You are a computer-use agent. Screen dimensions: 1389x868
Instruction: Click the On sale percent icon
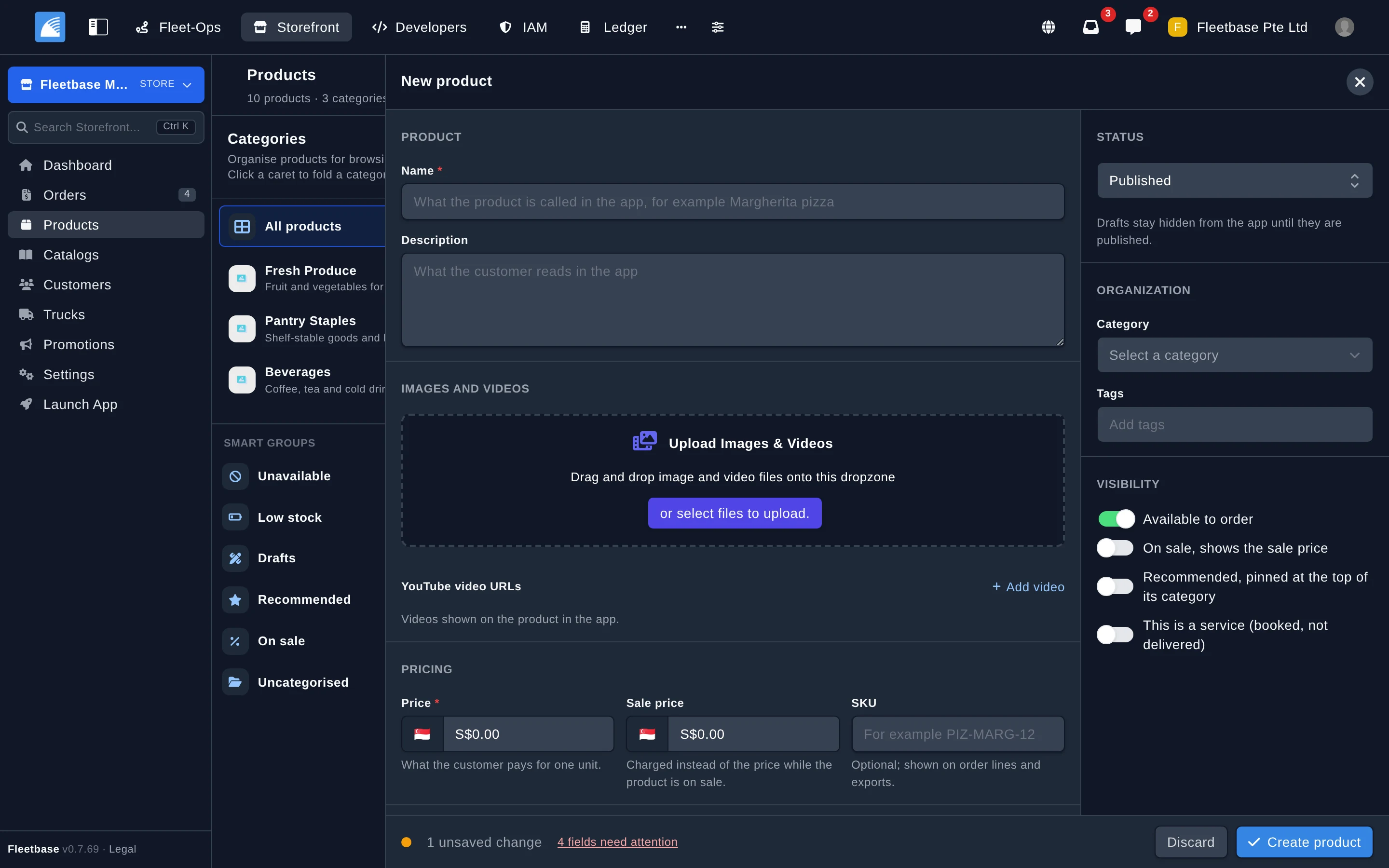pos(235,641)
